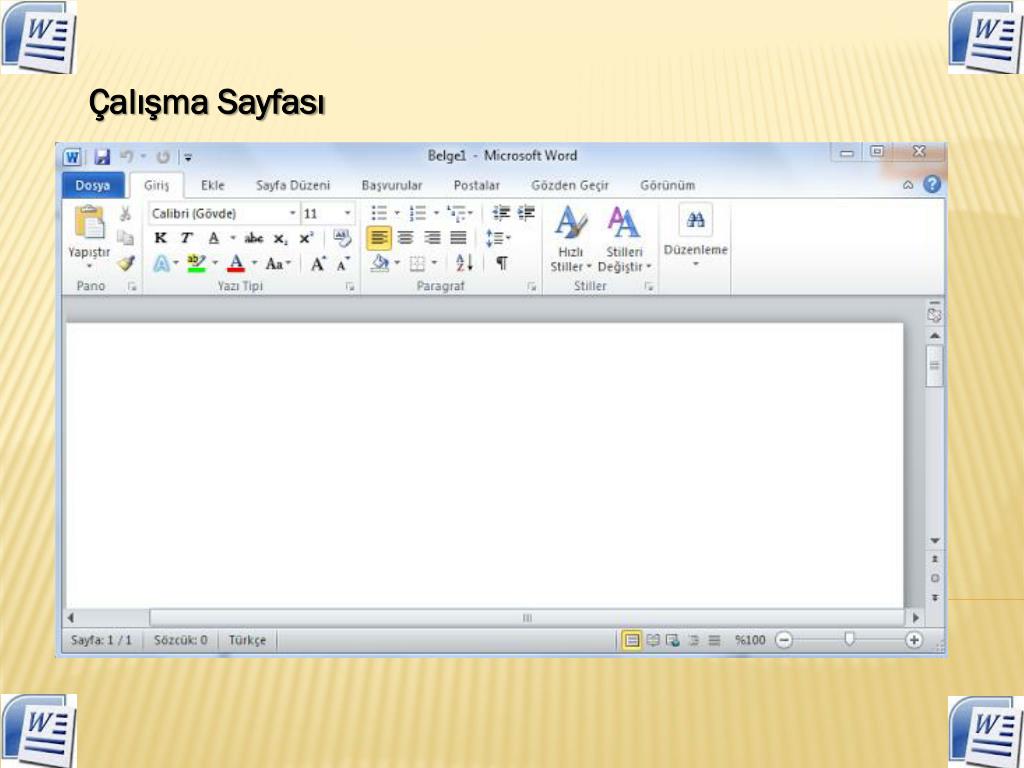Click Sözcük: 0 word count
This screenshot has width=1024, height=768.
coord(181,640)
